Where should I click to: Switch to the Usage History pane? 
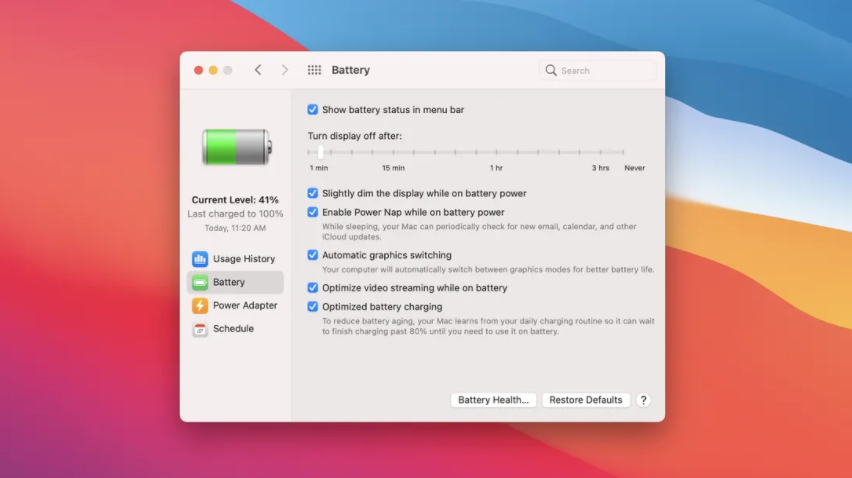pyautogui.click(x=243, y=259)
